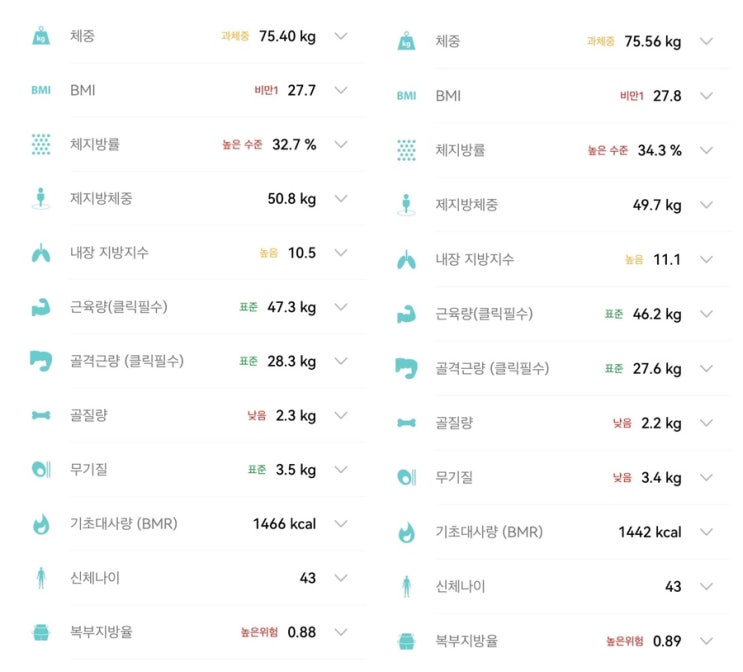Click the skeletal muscle icon beside 27.6 kg
Viewport: 743px width, 672px height.
(x=406, y=368)
